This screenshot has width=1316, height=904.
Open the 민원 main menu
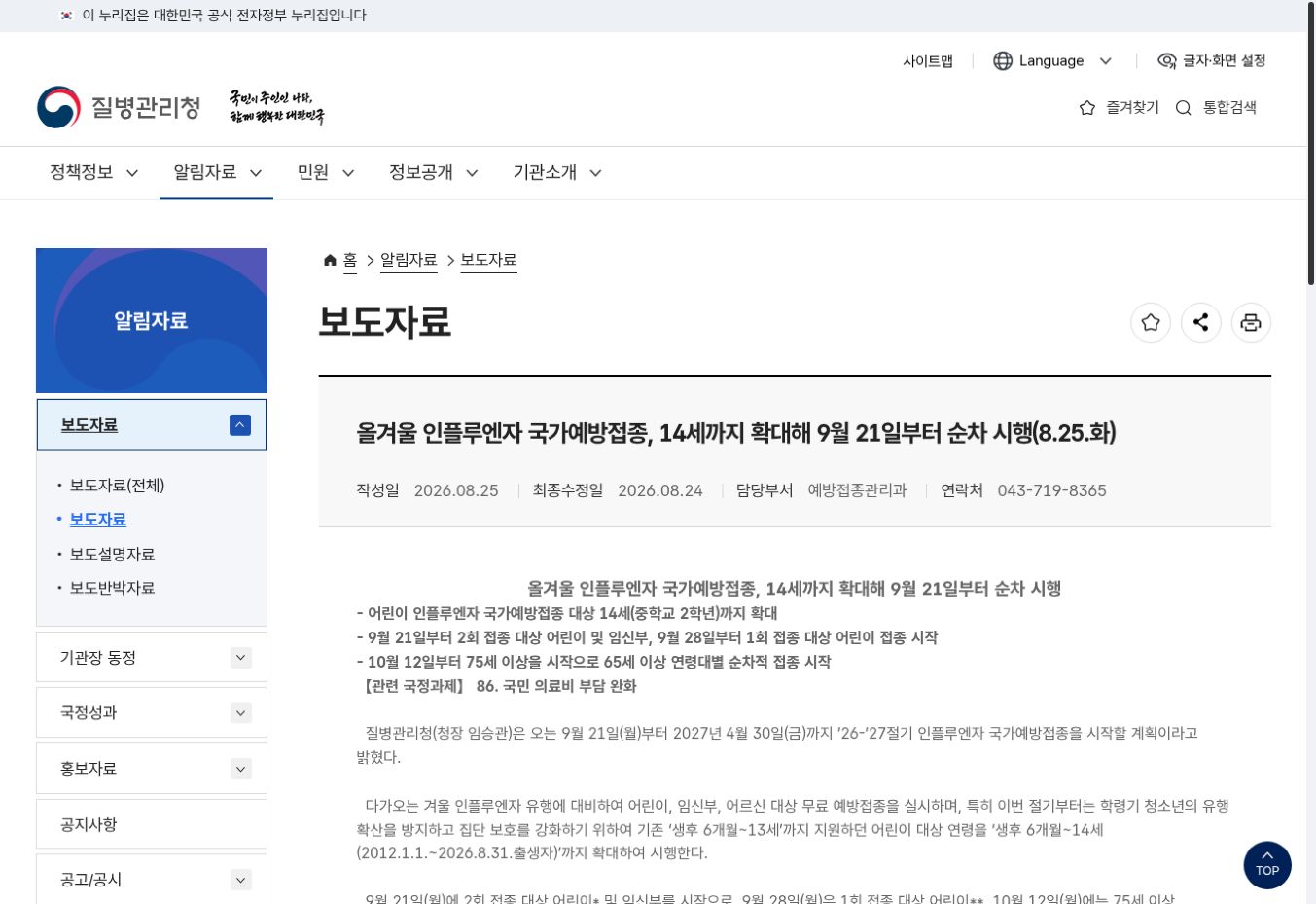tap(326, 172)
